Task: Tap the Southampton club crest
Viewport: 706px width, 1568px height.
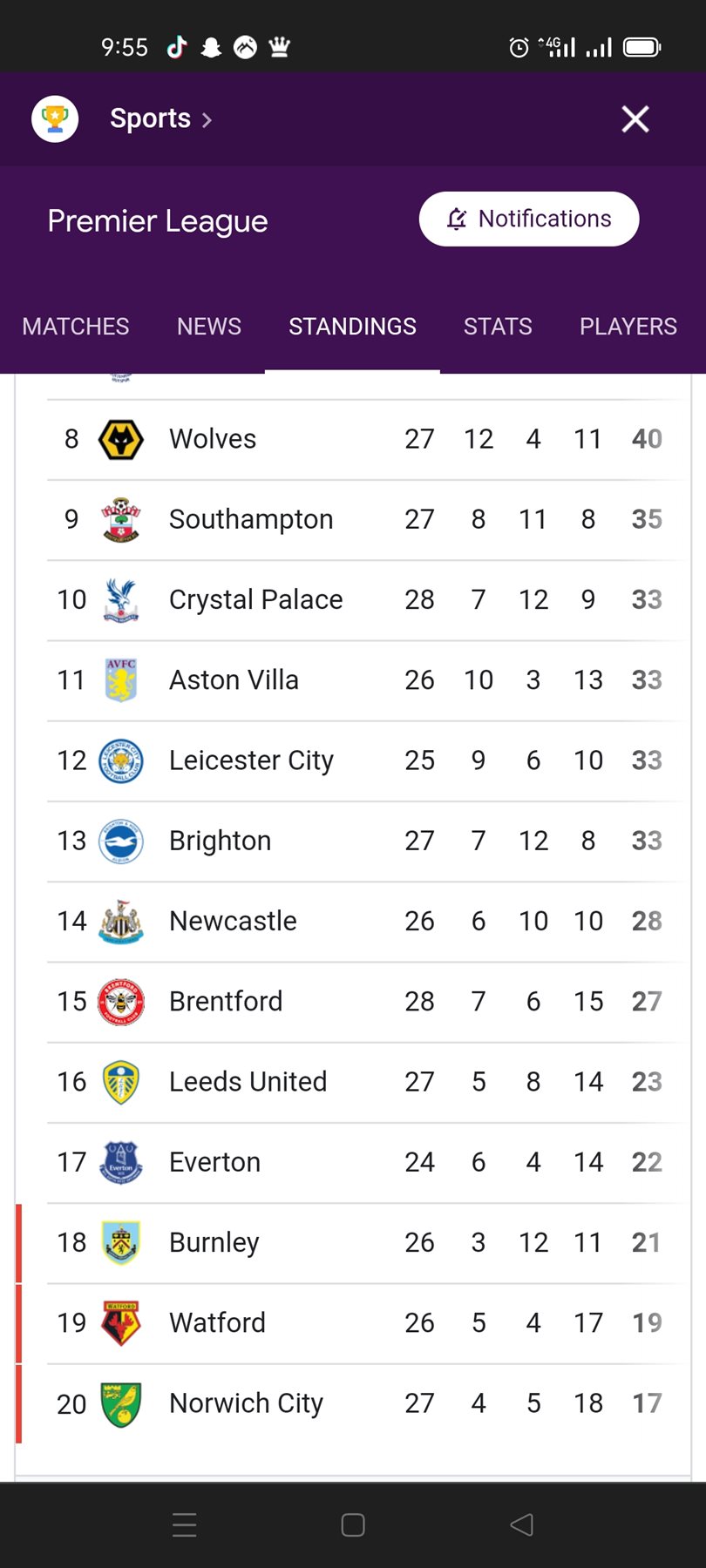Action: pos(120,520)
